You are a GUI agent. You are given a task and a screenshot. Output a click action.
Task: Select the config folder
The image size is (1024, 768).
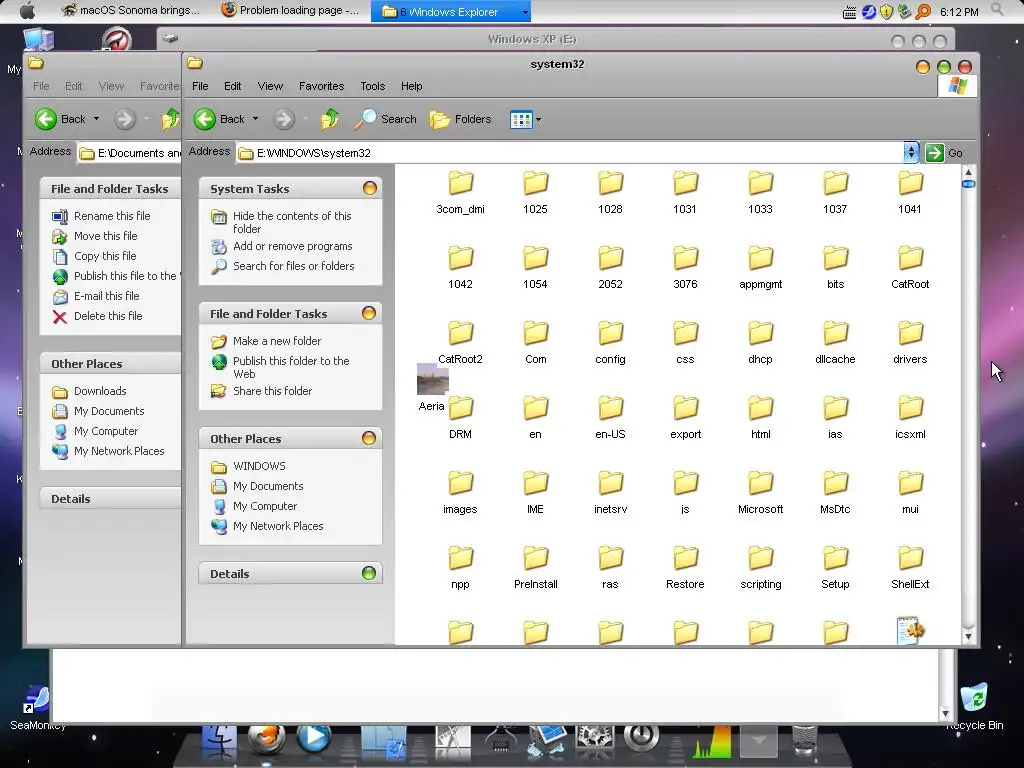tap(611, 342)
